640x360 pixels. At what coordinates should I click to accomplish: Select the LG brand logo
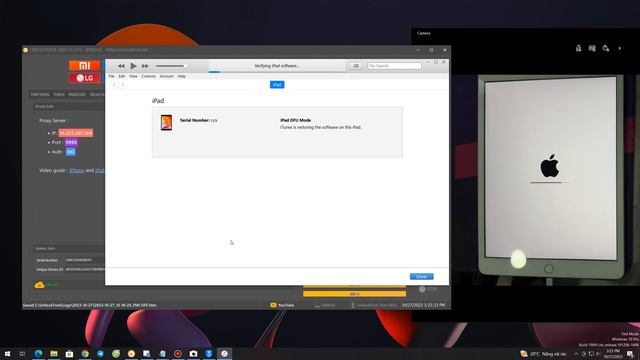[84, 78]
